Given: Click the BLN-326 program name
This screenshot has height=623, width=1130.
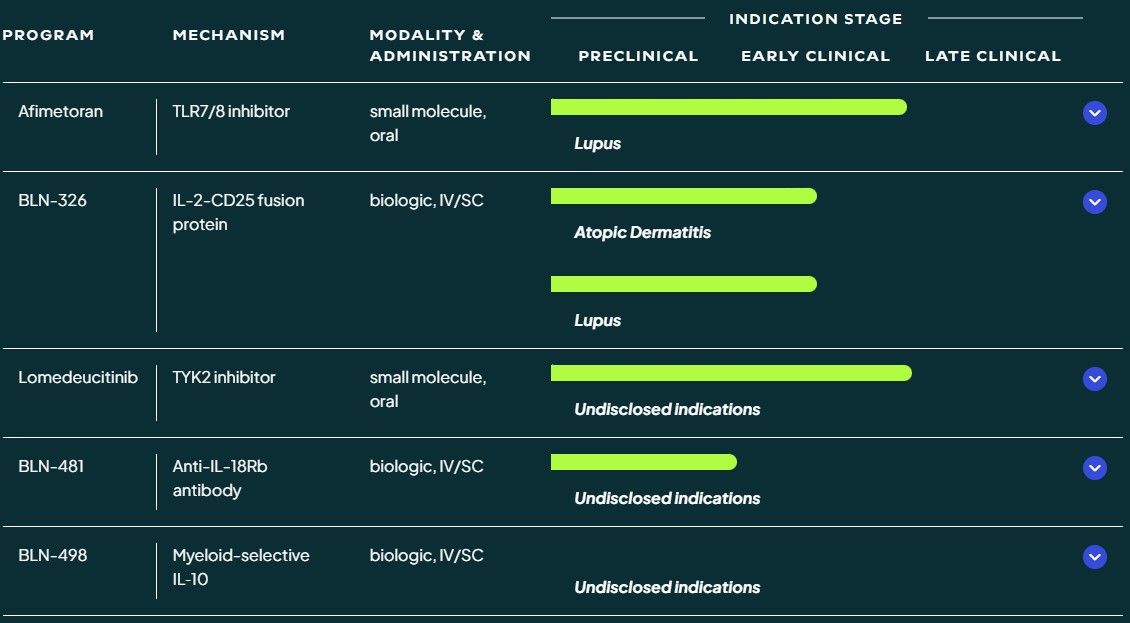Looking at the screenshot, I should (53, 200).
